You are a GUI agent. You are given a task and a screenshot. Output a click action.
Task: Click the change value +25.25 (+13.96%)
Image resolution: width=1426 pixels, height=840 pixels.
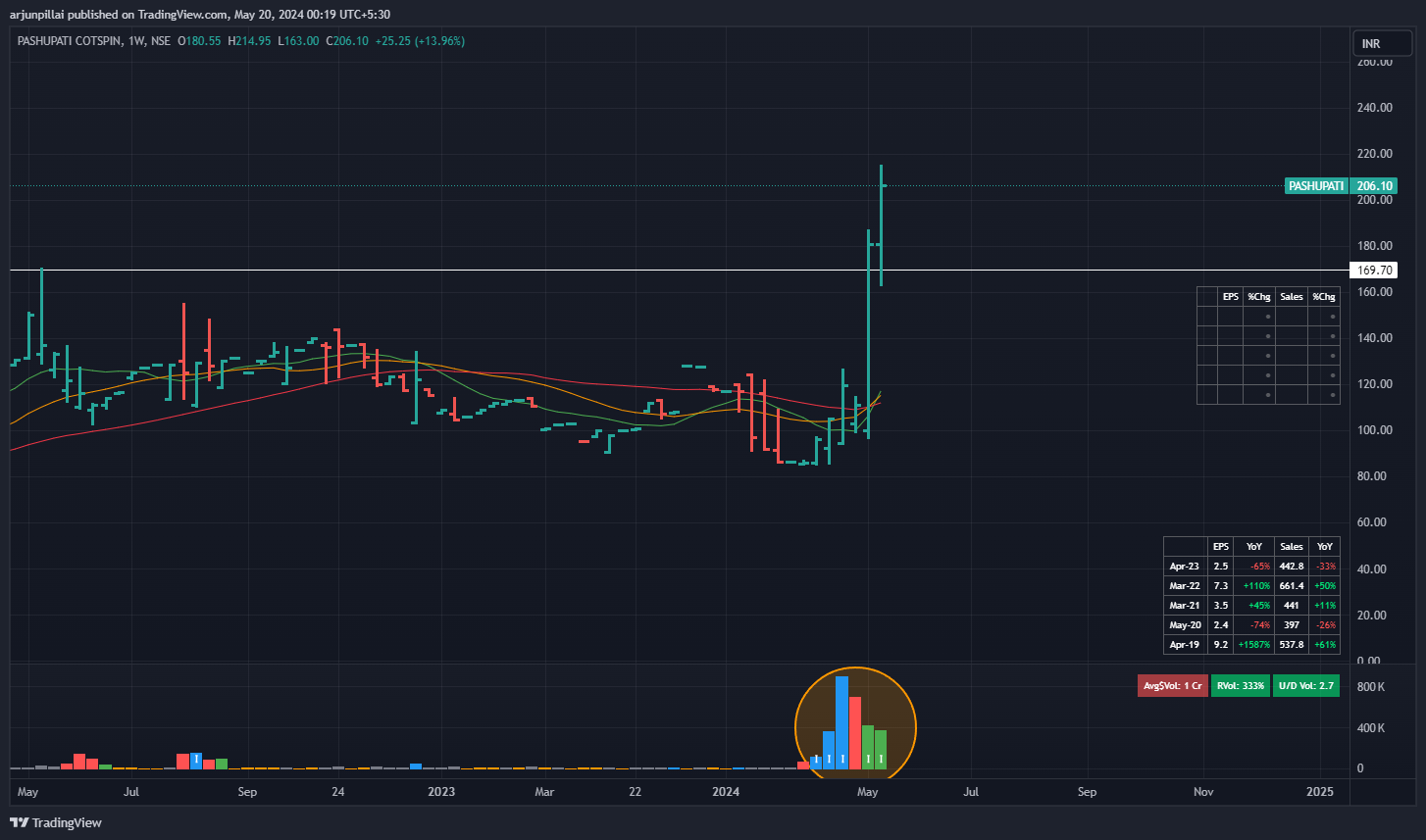click(x=420, y=41)
